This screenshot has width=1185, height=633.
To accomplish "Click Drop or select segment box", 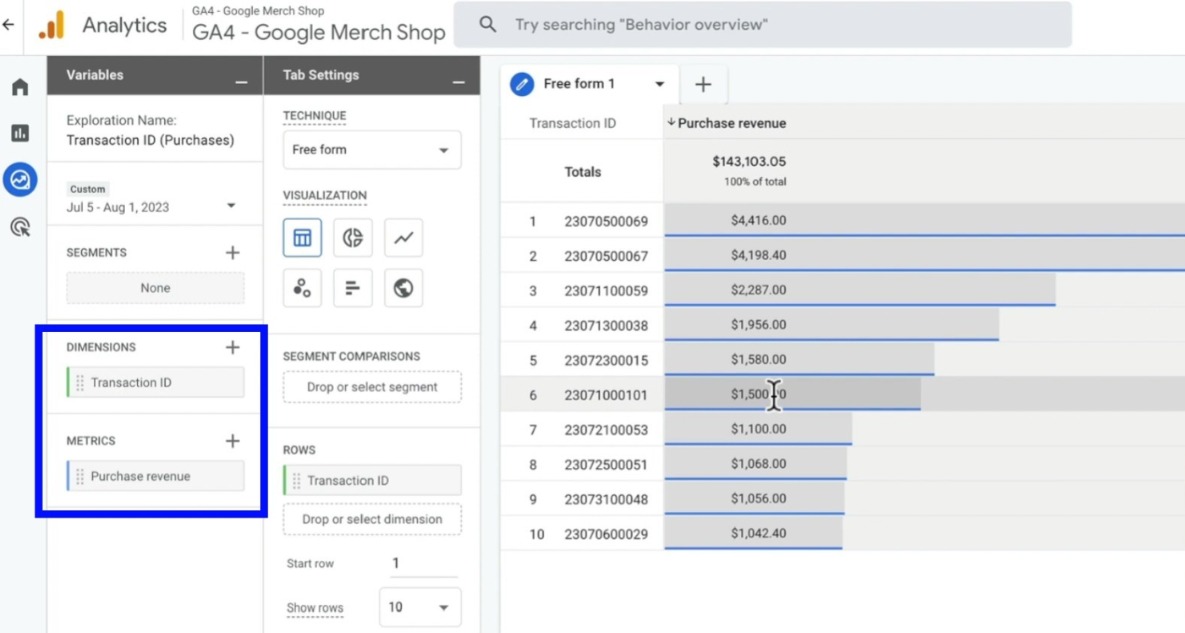I will tap(372, 387).
